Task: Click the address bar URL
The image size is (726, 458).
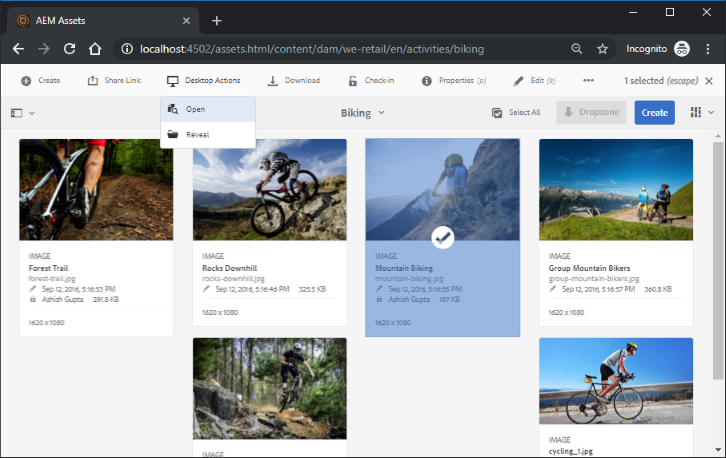Action: (x=312, y=49)
